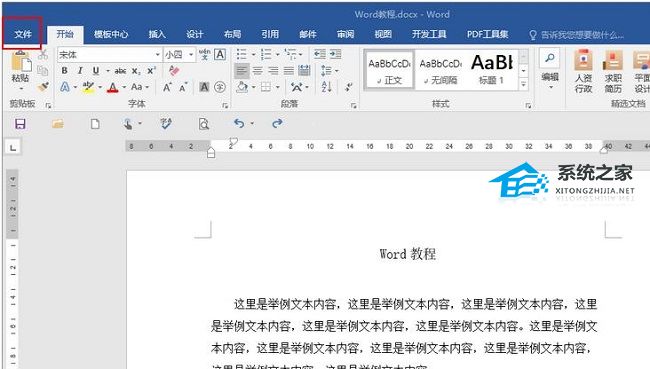Open underline style dropdown arrow

tap(108, 71)
